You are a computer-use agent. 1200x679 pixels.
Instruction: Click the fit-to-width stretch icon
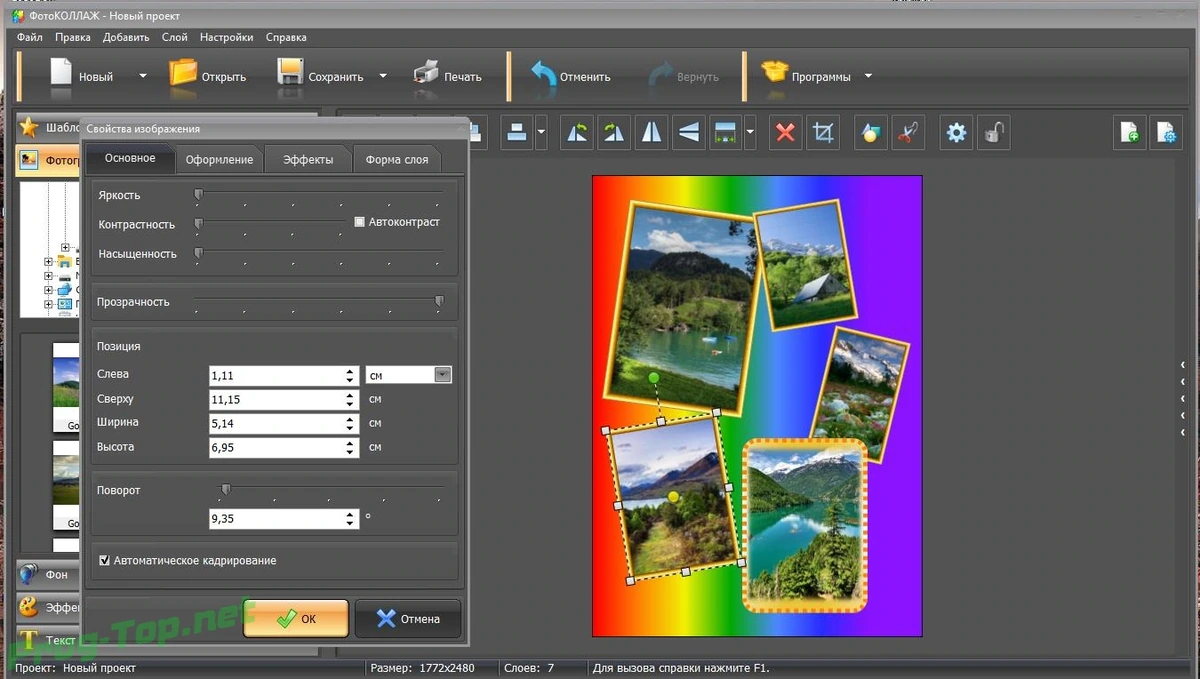pyautogui.click(x=725, y=133)
